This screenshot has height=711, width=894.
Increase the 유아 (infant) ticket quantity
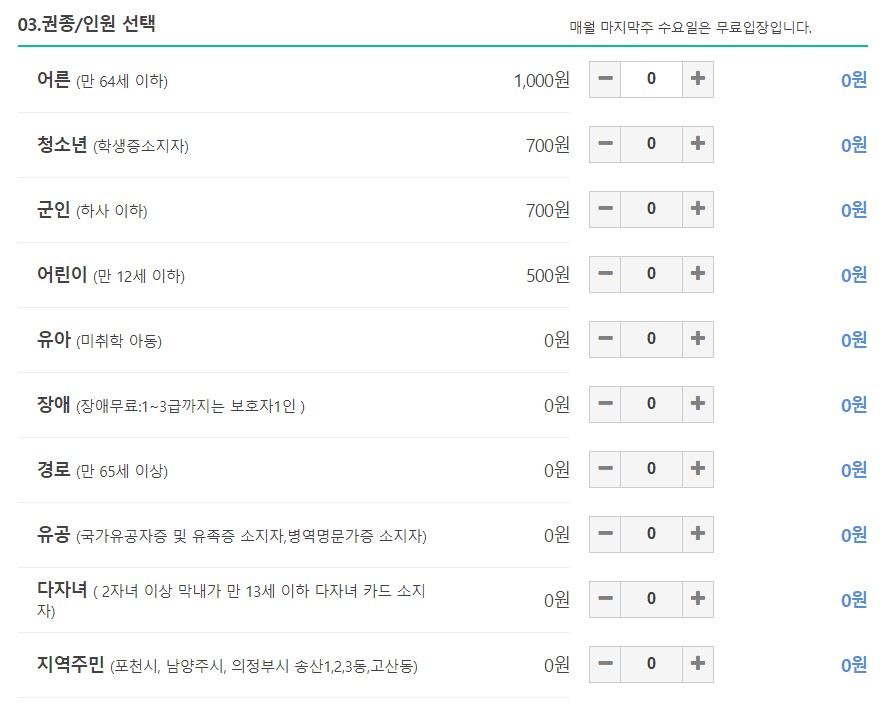[700, 339]
